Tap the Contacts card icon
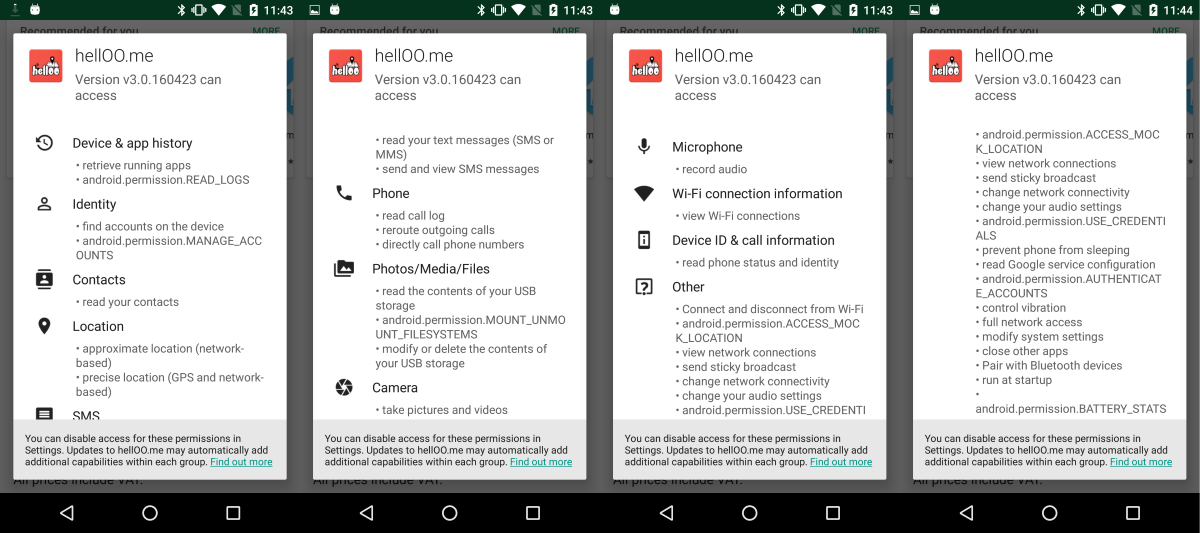 click(44, 280)
